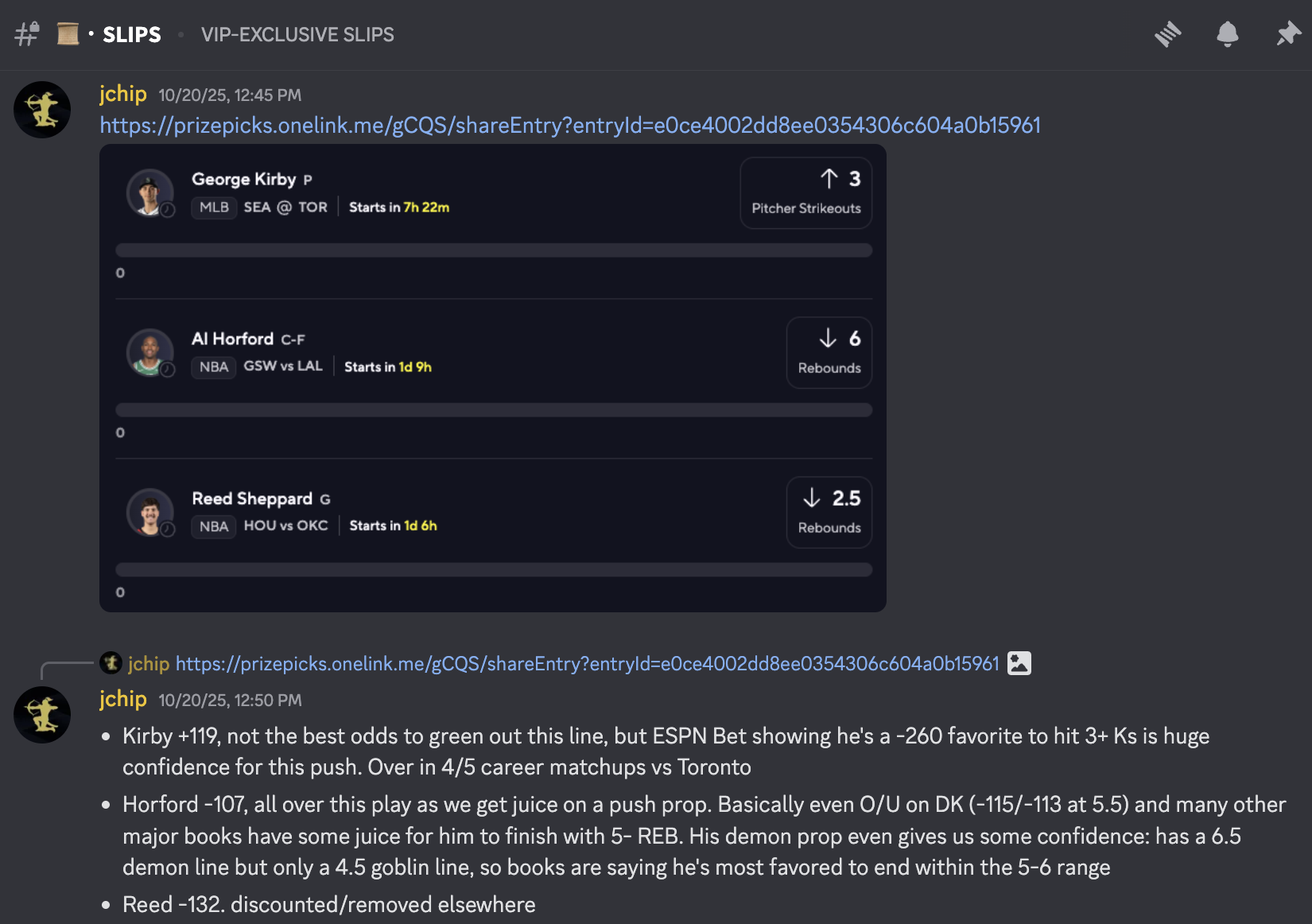Click jchip's avatar on 12:45 PM message

tap(42, 110)
